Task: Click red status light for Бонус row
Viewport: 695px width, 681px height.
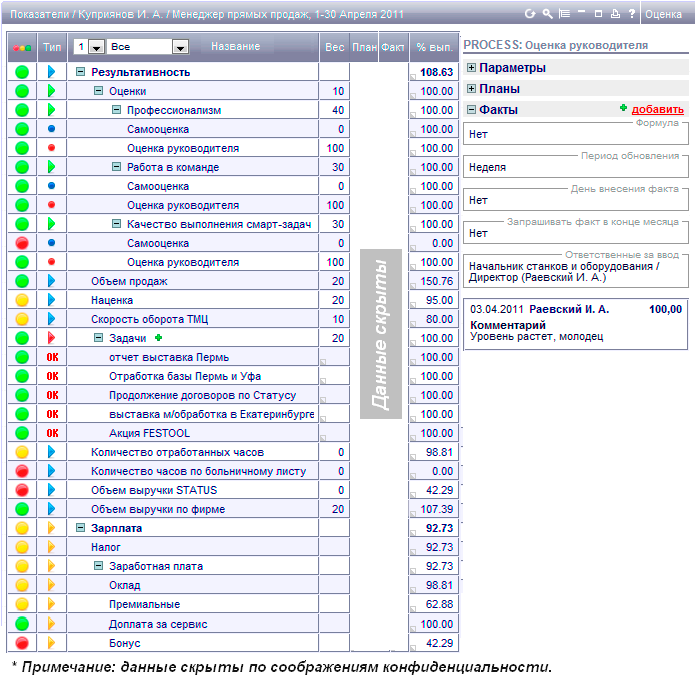Action: 22,643
